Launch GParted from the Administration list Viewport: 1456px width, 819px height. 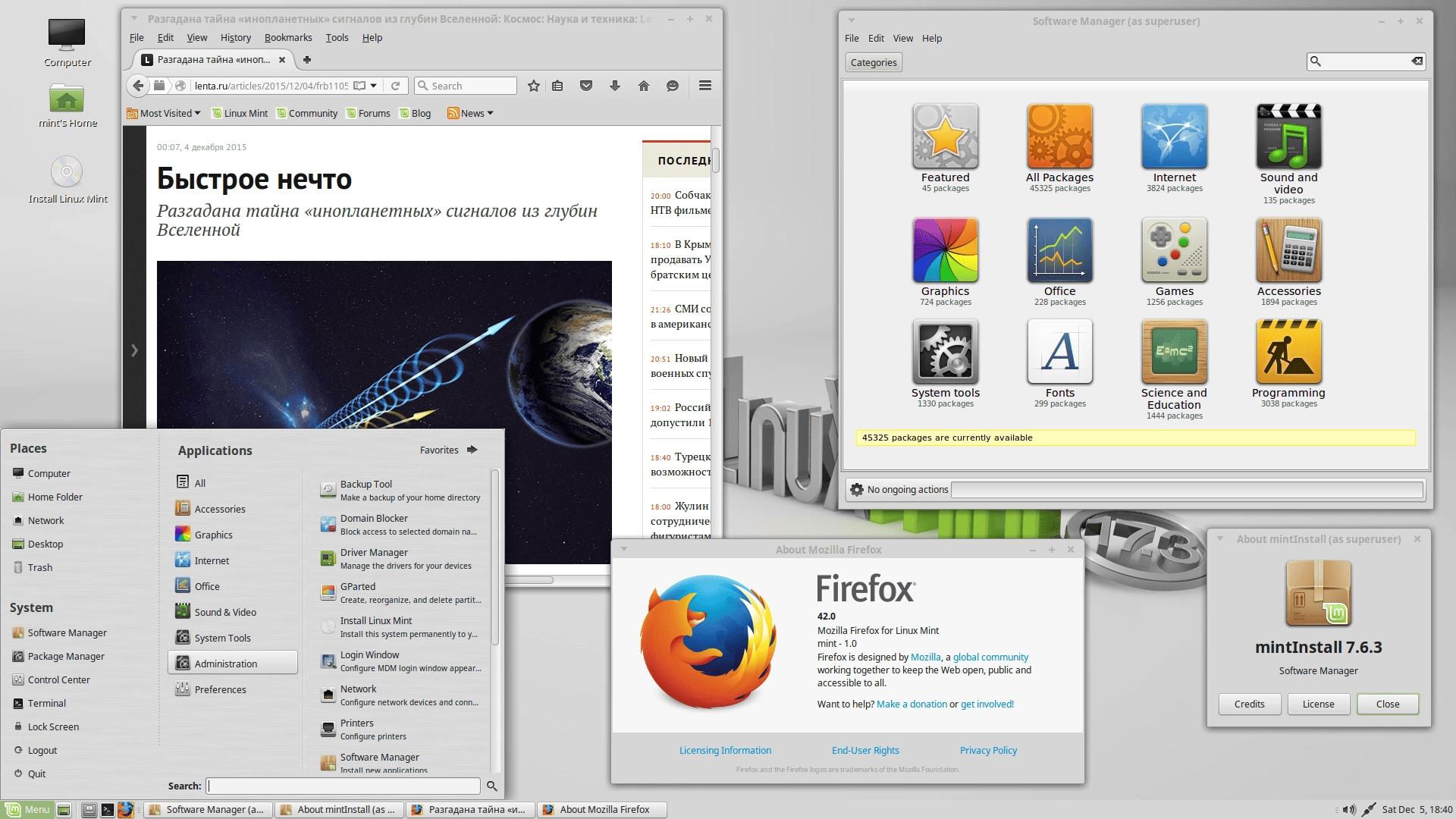400,592
